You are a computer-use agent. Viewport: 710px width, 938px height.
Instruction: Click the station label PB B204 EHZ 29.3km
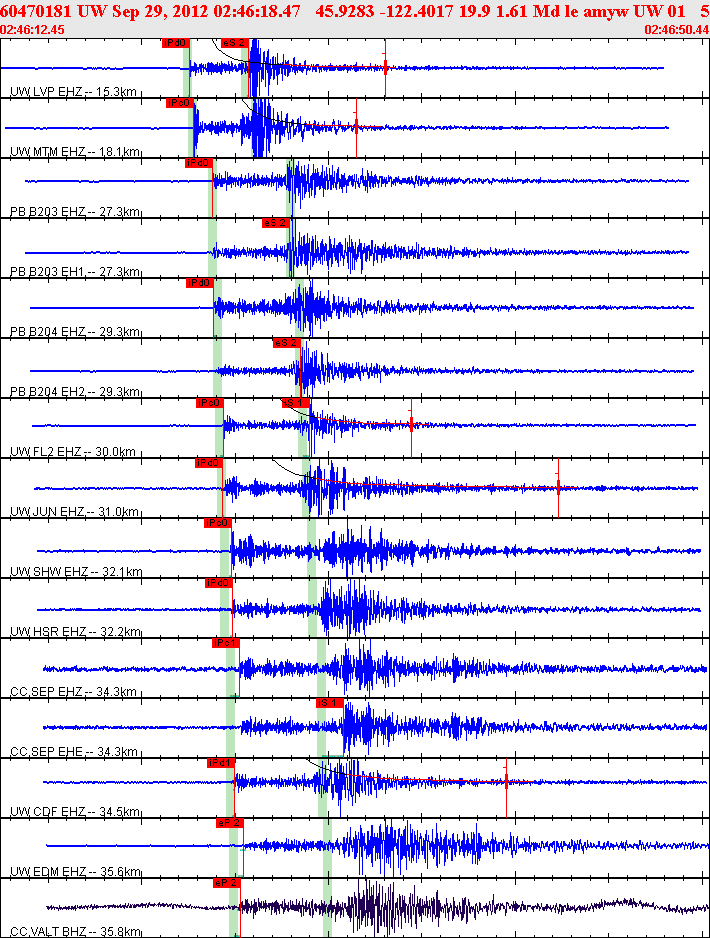coord(75,332)
